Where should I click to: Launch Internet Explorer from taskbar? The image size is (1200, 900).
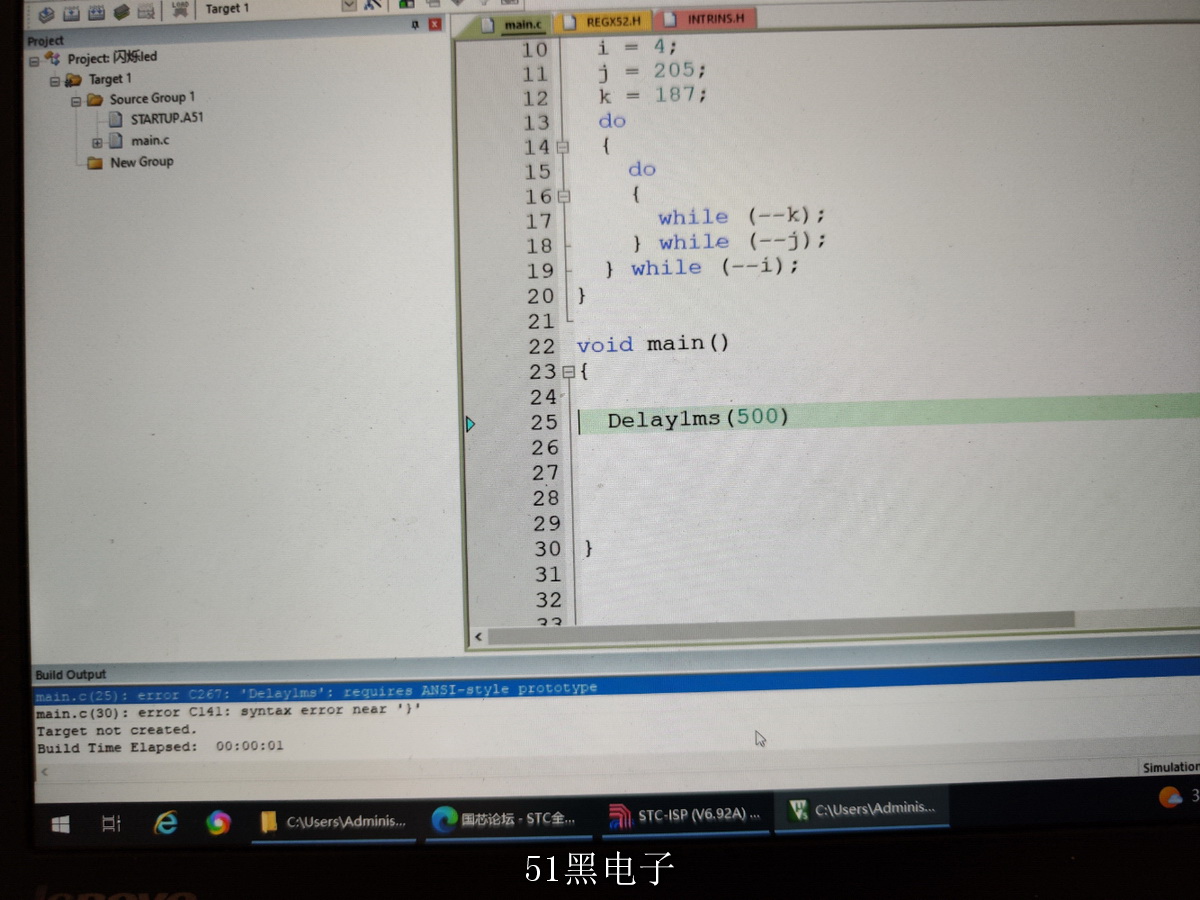pyautogui.click(x=165, y=823)
